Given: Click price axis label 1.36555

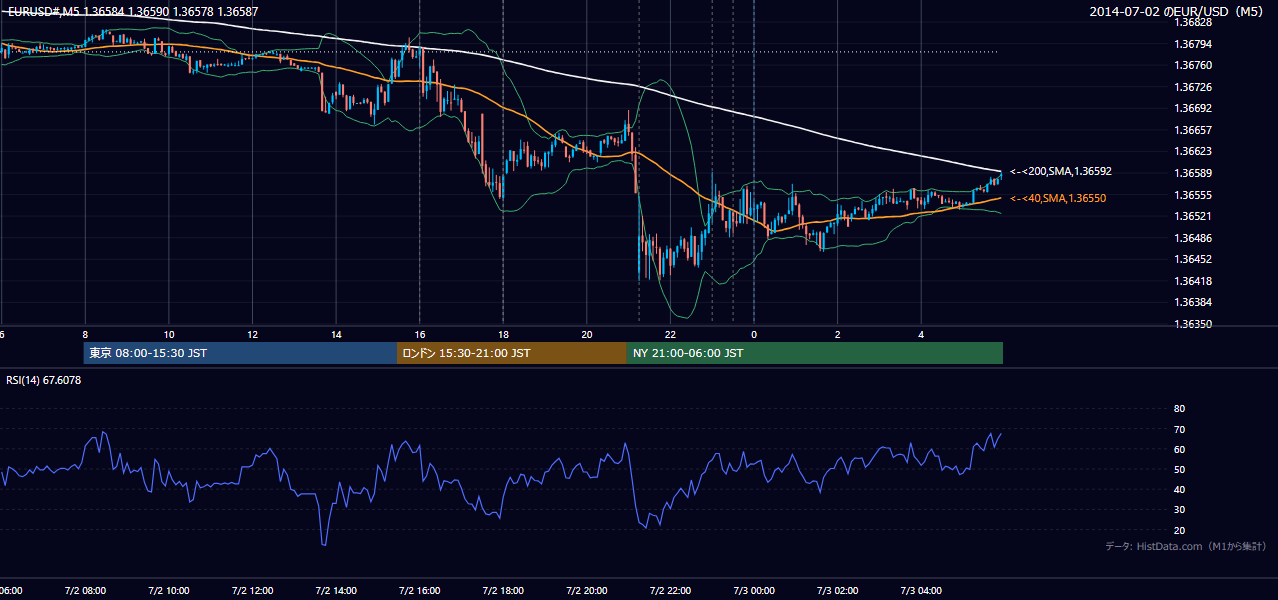Looking at the screenshot, I should (1194, 195).
